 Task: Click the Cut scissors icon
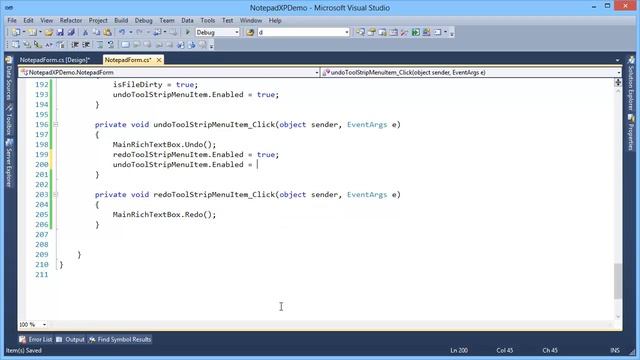[85, 32]
